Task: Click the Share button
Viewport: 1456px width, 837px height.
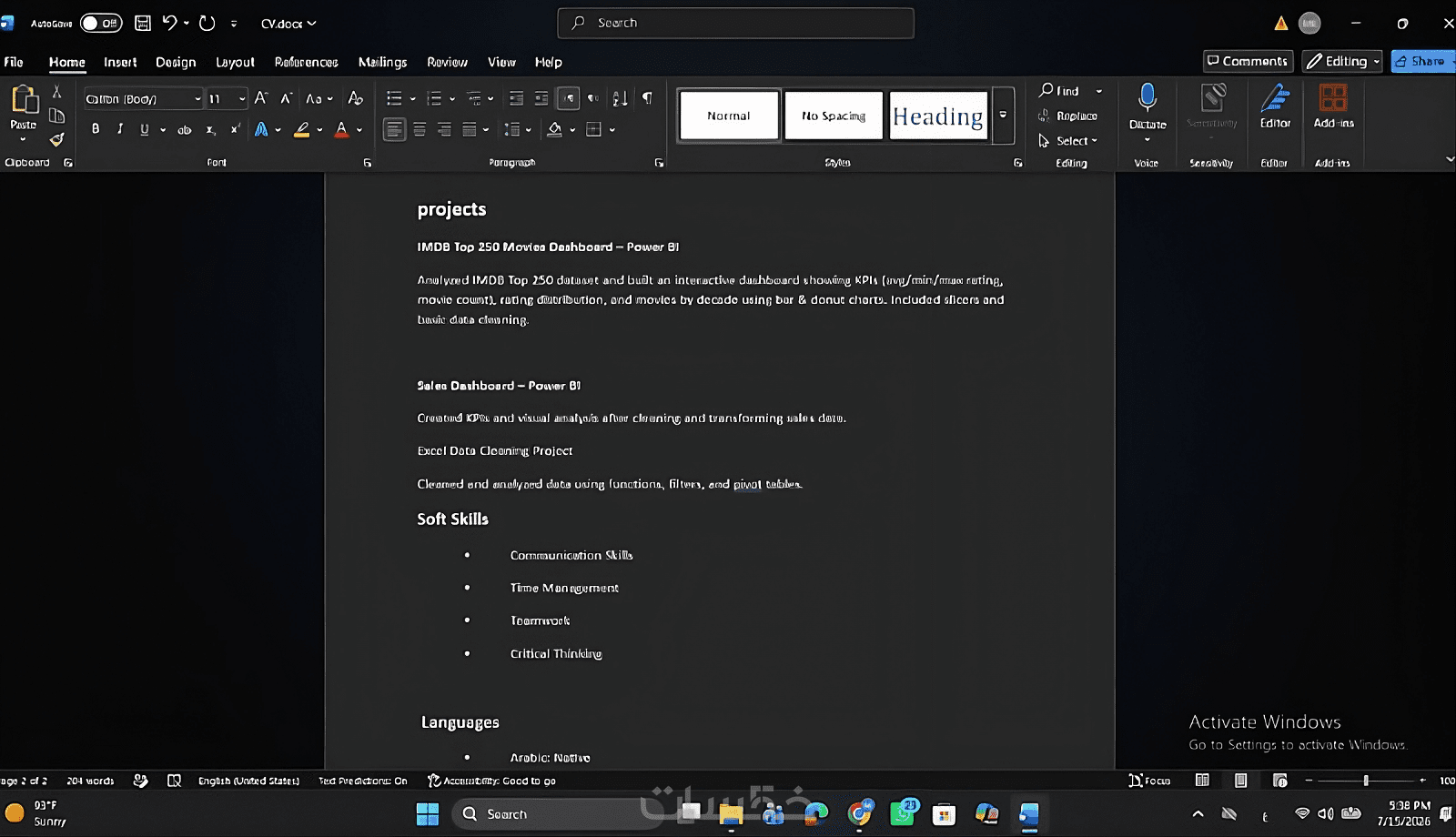Action: click(x=1422, y=61)
